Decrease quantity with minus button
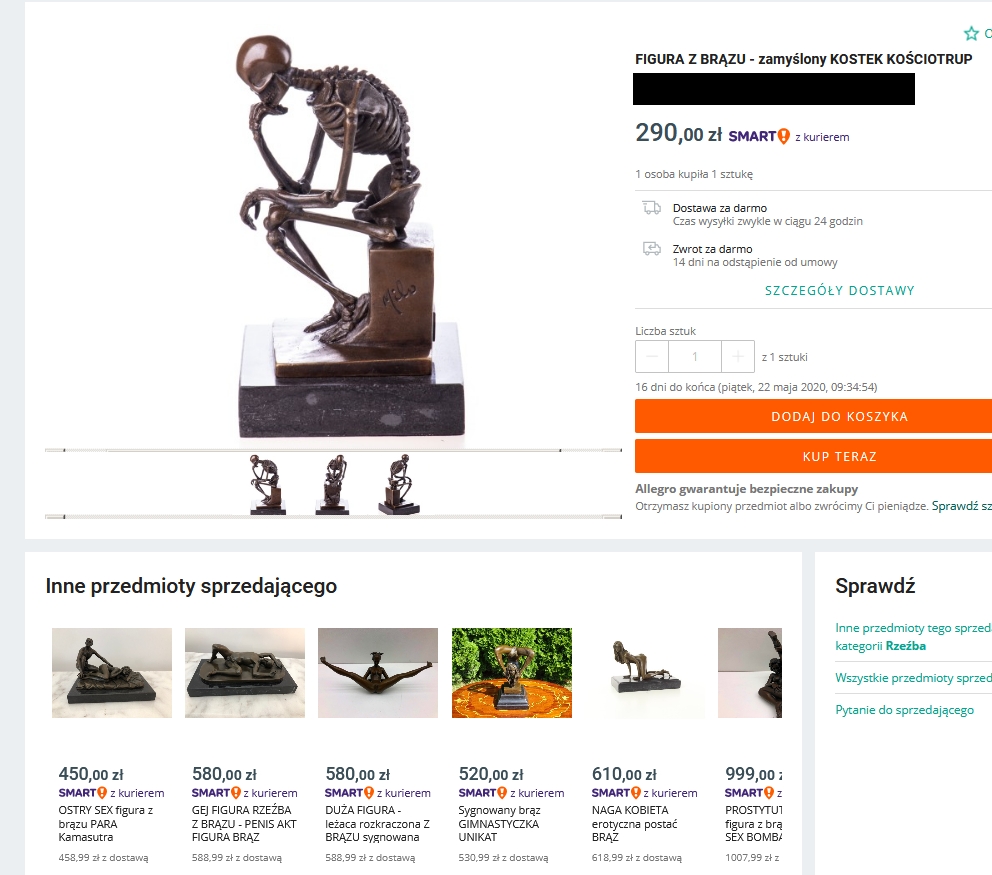This screenshot has height=875, width=992. click(x=652, y=357)
